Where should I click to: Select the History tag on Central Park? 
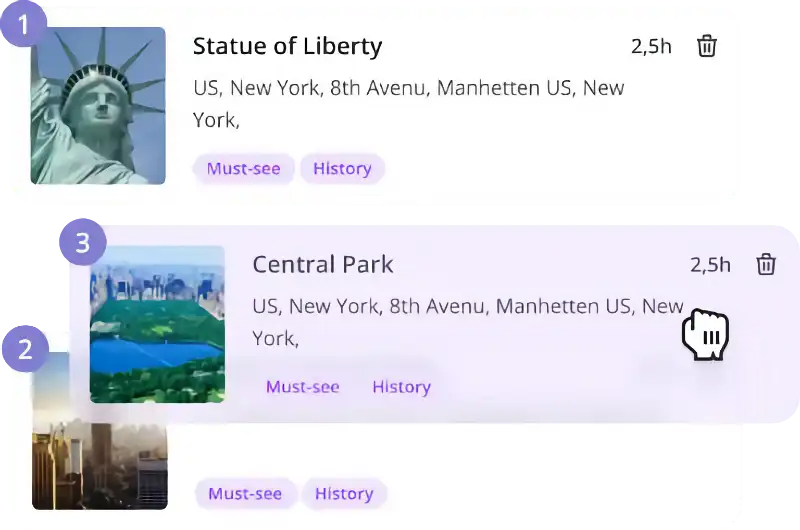click(402, 387)
